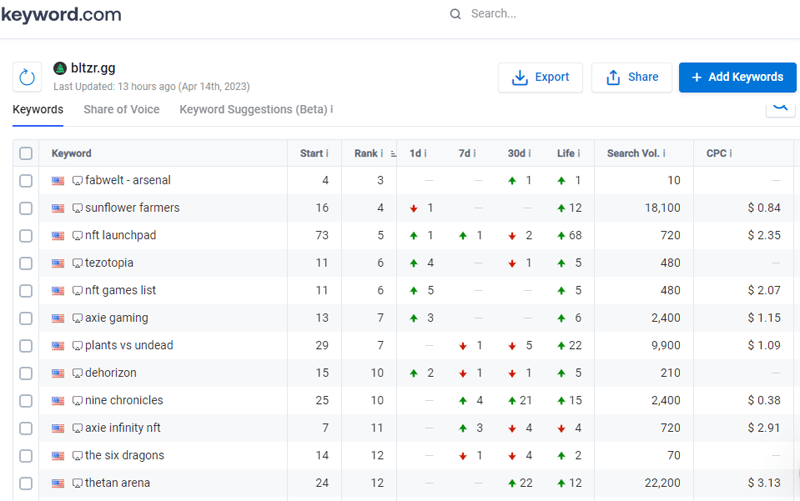800x501 pixels.
Task: Open the Keywords tab
Action: tap(38, 110)
